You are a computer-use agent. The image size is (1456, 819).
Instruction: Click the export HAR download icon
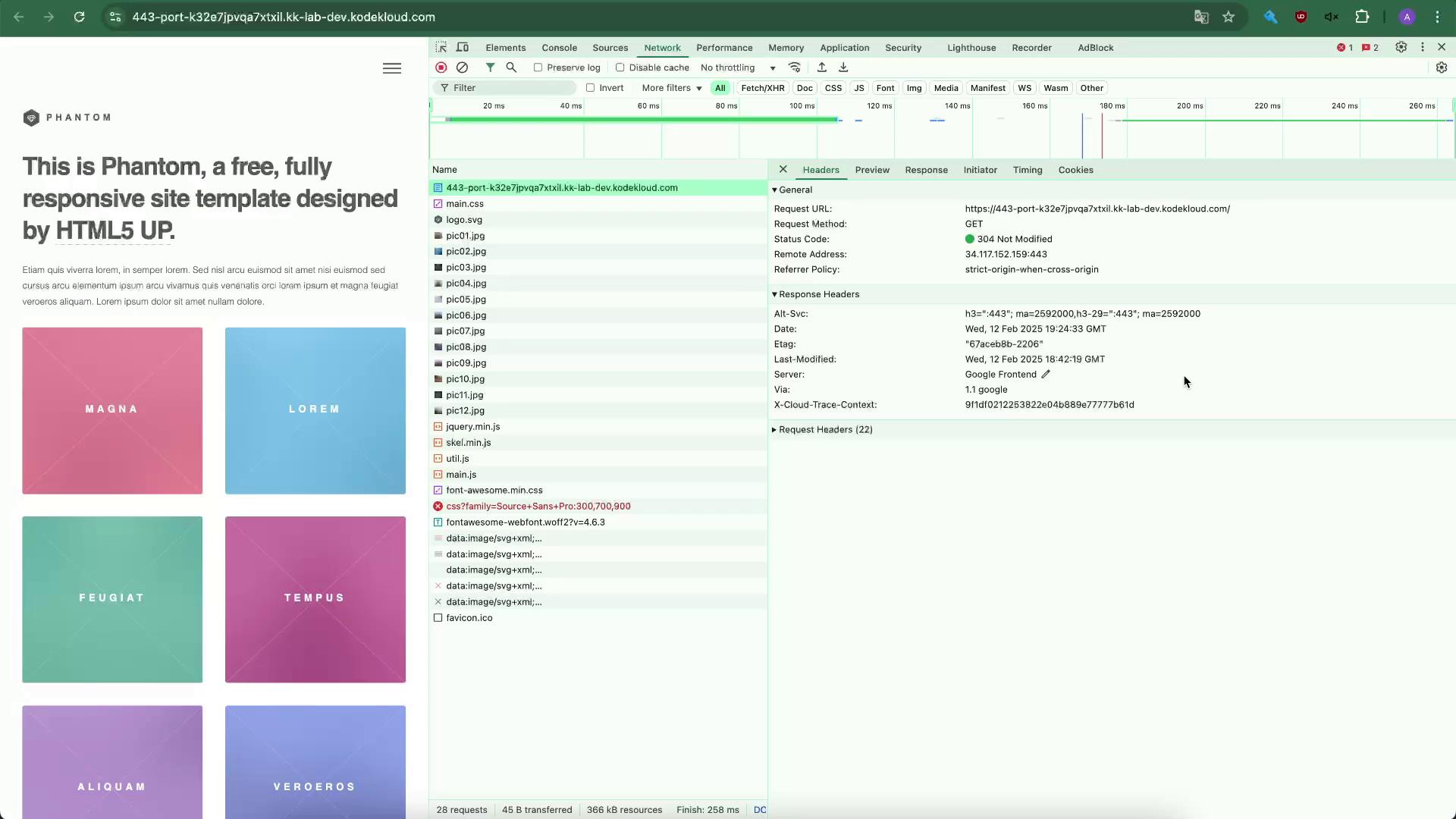click(843, 67)
